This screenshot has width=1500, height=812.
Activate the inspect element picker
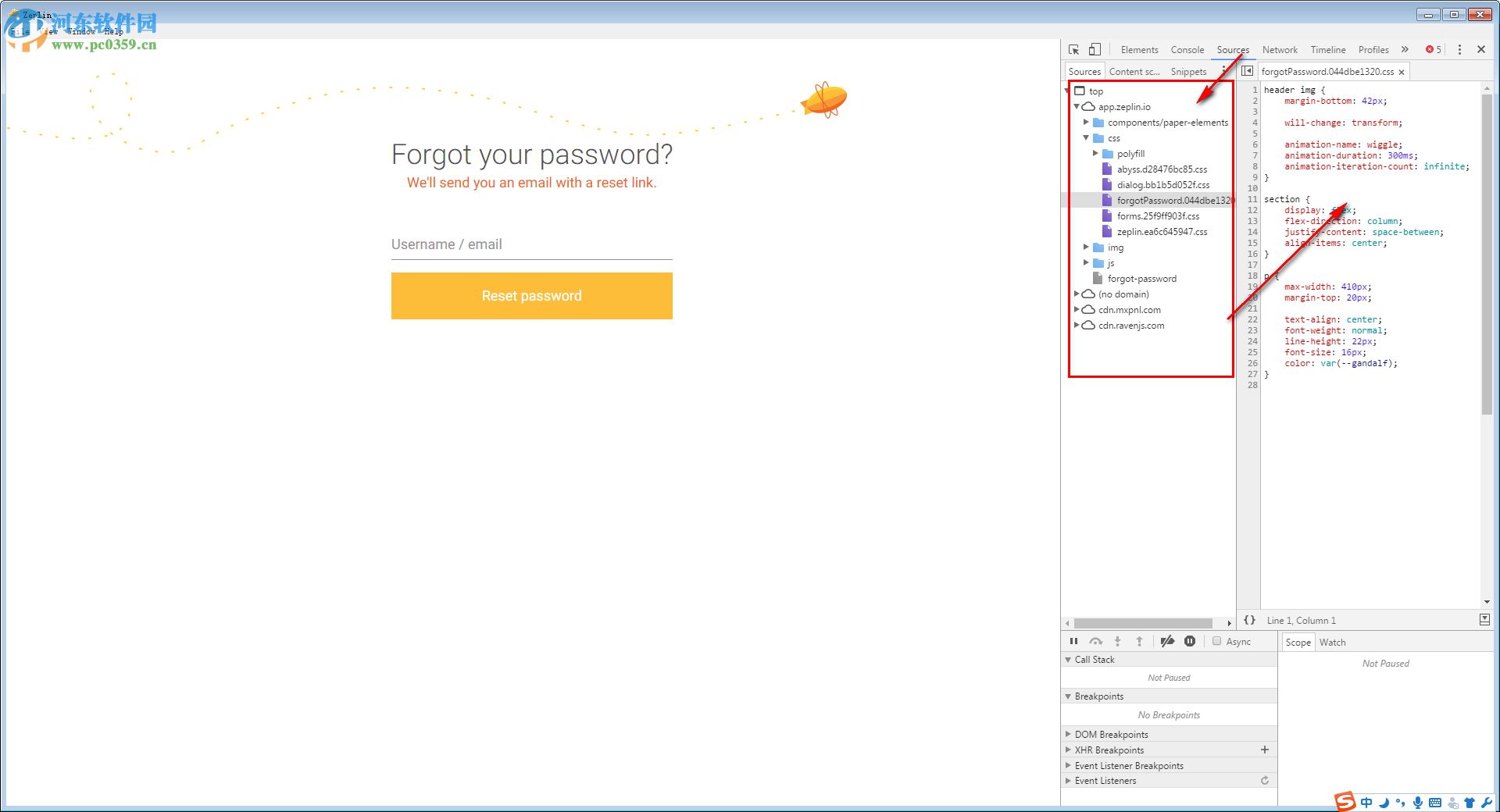click(x=1074, y=49)
